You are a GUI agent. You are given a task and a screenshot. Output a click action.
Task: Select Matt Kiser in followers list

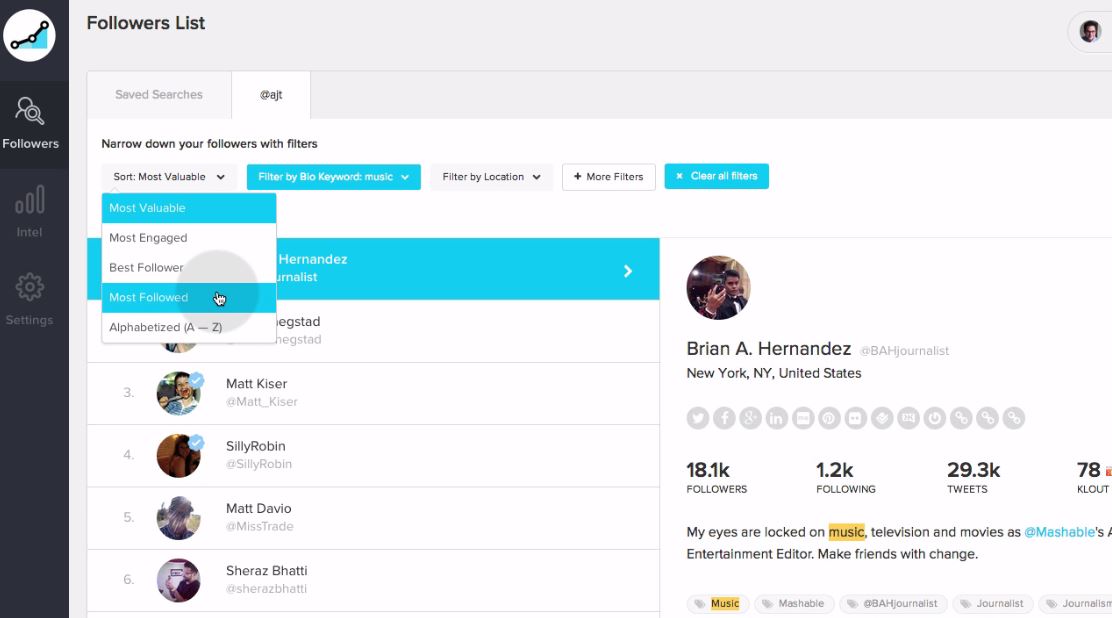click(x=256, y=392)
